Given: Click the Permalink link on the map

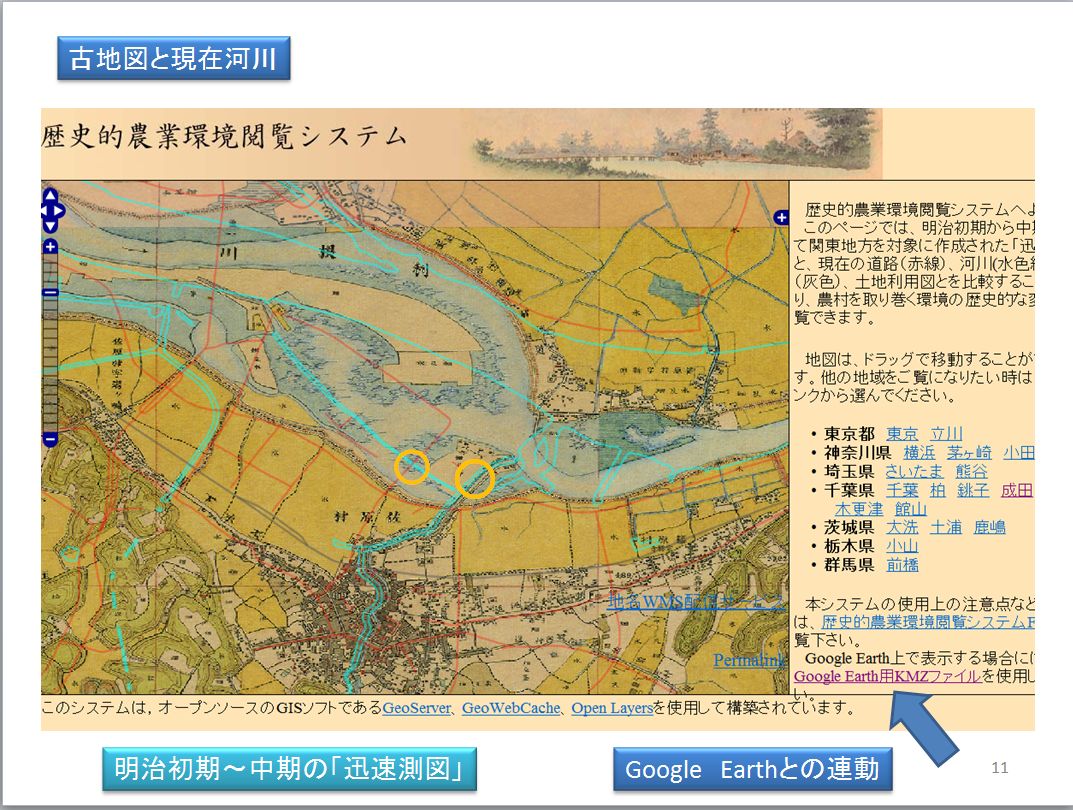Looking at the screenshot, I should (x=750, y=660).
